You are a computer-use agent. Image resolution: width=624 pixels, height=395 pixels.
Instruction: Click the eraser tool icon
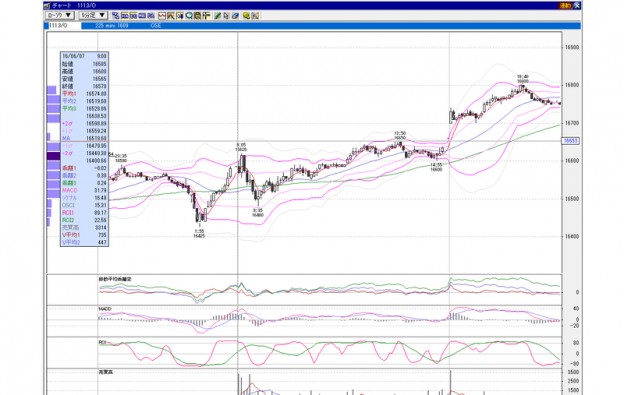pos(235,16)
